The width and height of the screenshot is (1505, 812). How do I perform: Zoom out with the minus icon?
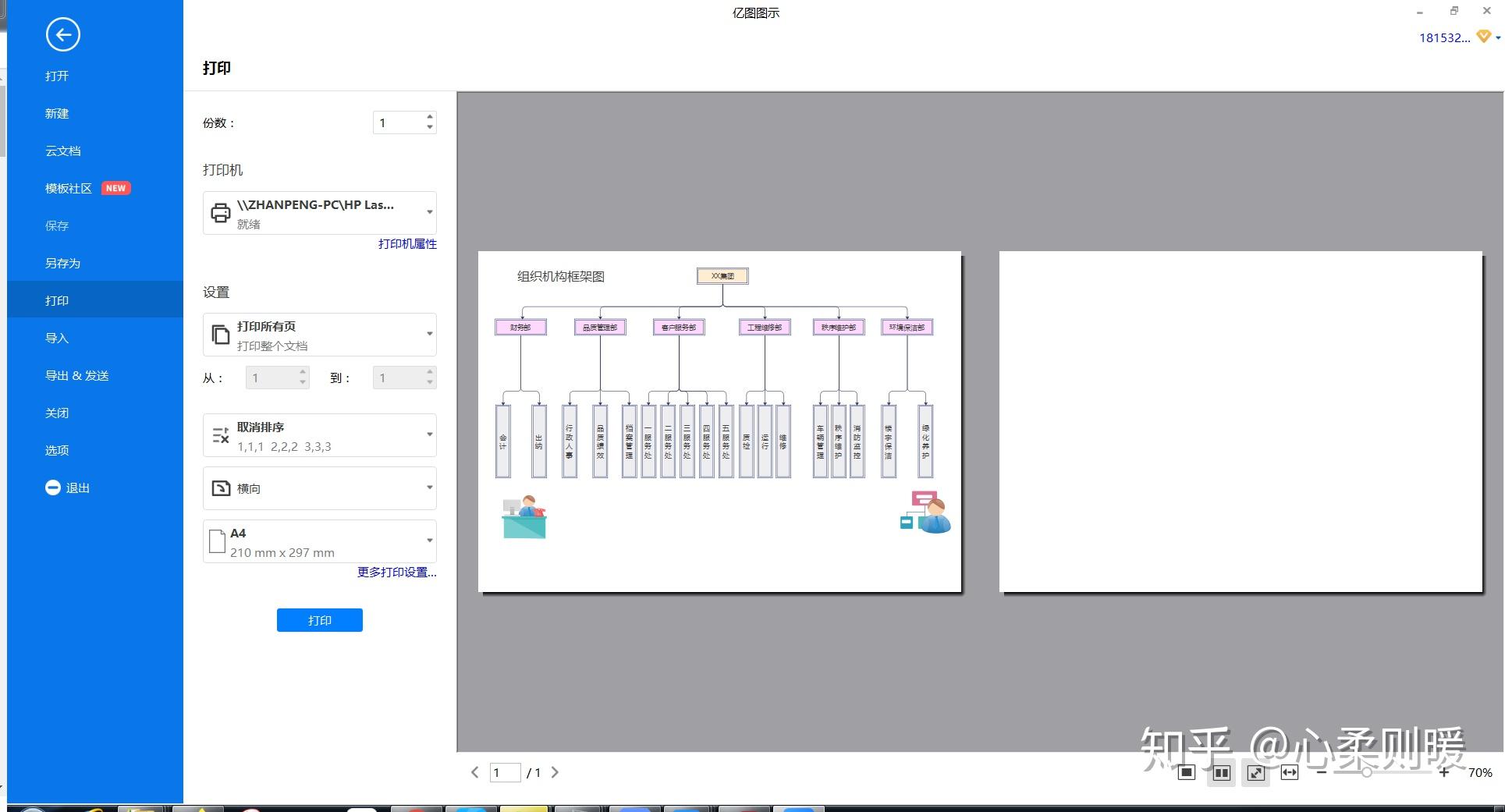1321,772
